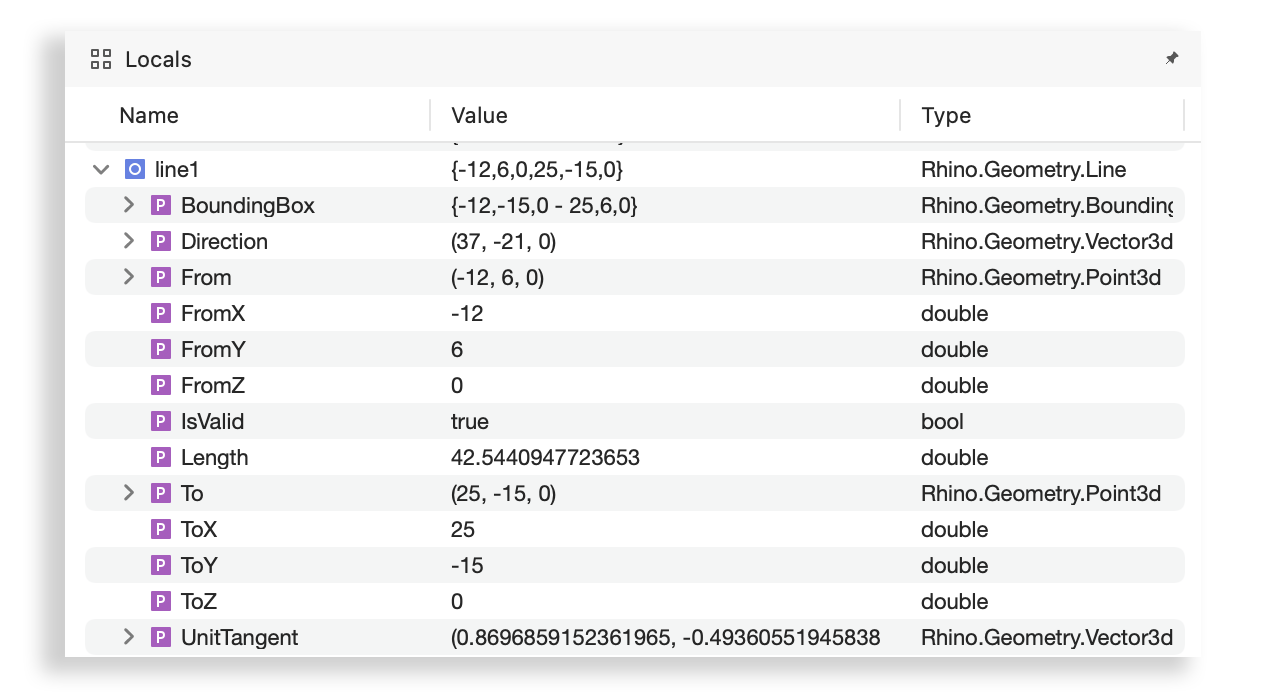Click the UnitTangent property icon
Screen dimensions: 1266x700
click(x=160, y=638)
